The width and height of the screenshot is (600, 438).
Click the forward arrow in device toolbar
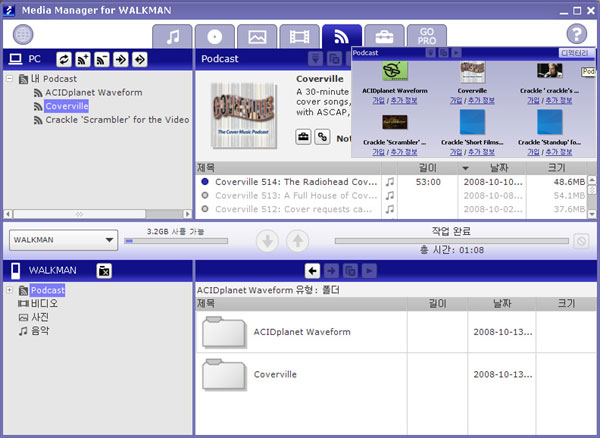point(331,271)
